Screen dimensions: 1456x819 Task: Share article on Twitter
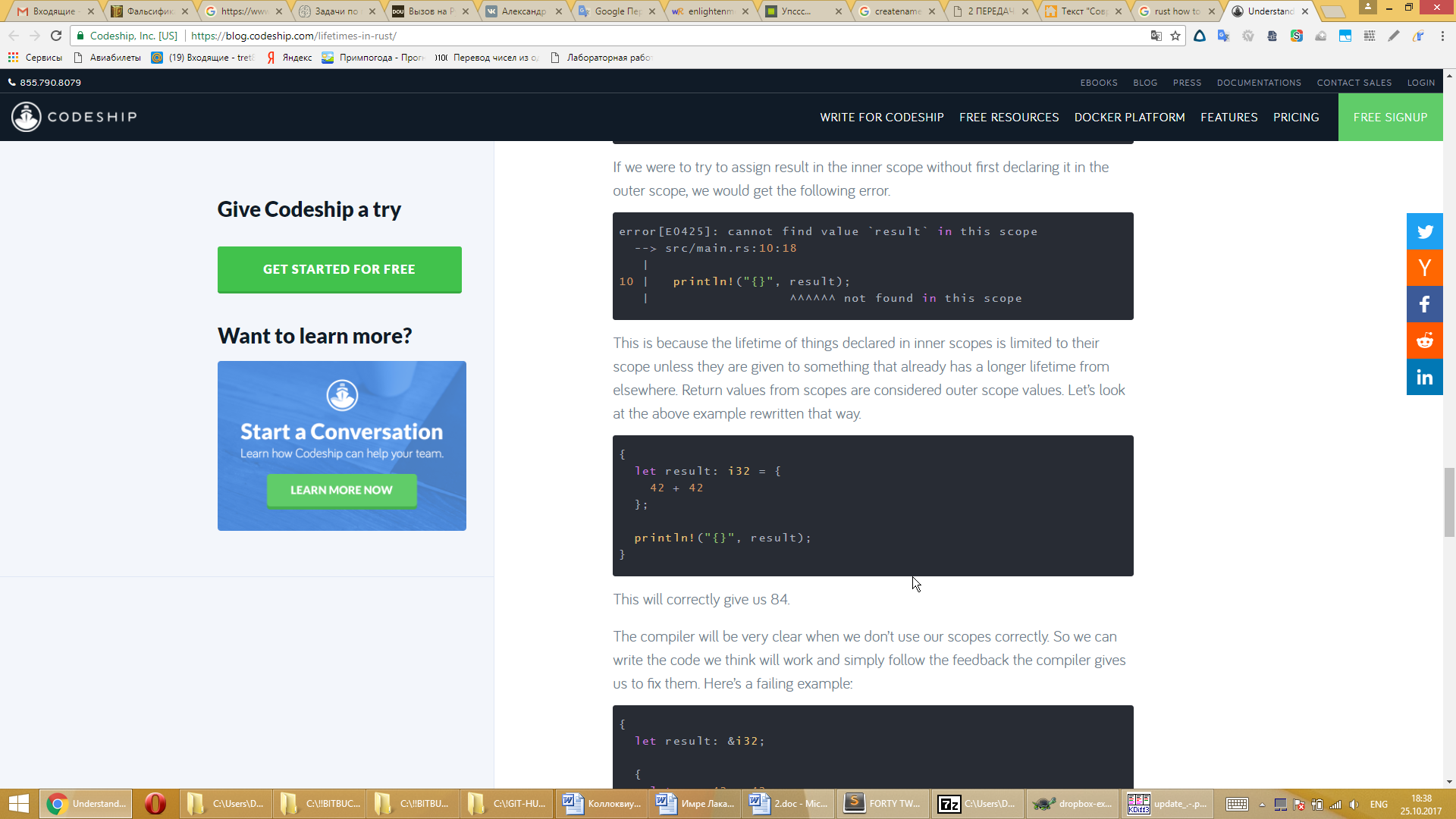[1424, 232]
